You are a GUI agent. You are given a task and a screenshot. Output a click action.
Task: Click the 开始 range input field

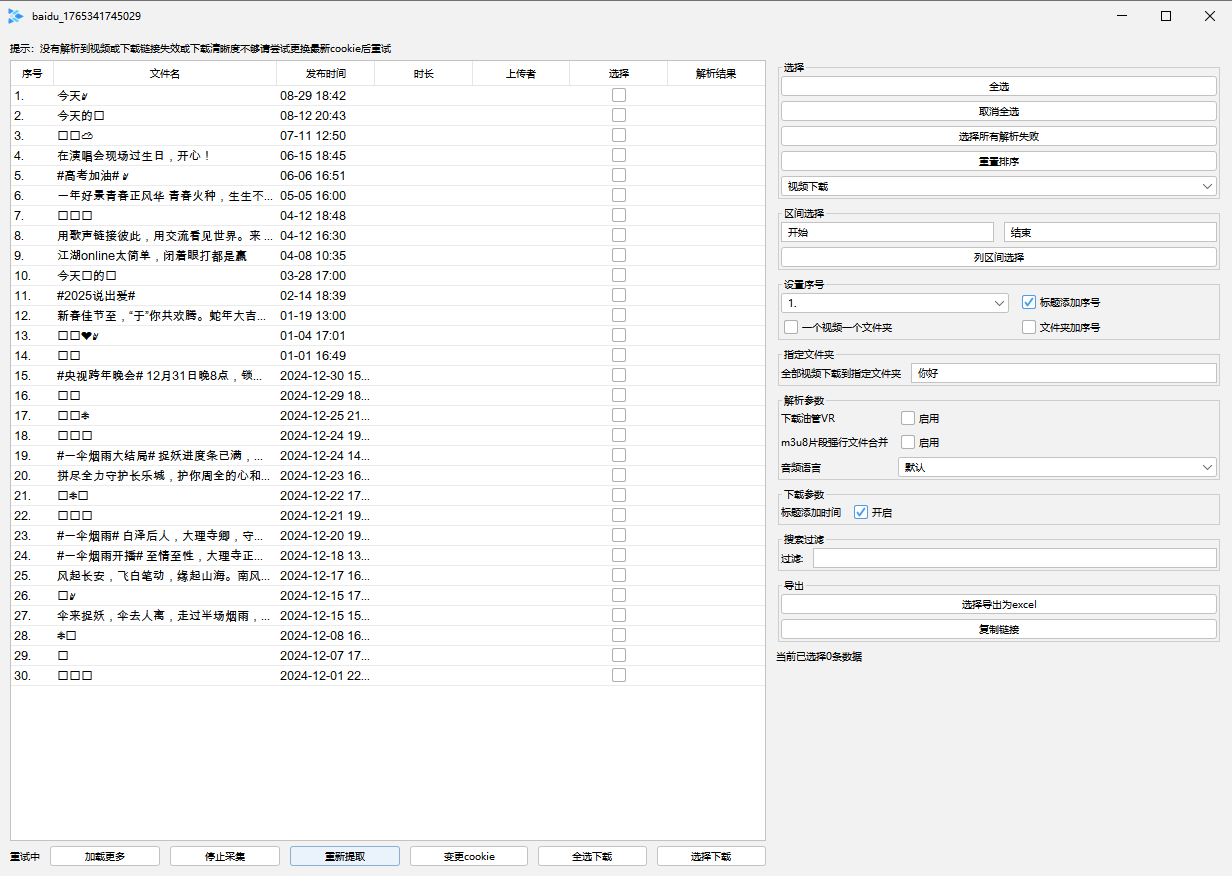point(887,232)
